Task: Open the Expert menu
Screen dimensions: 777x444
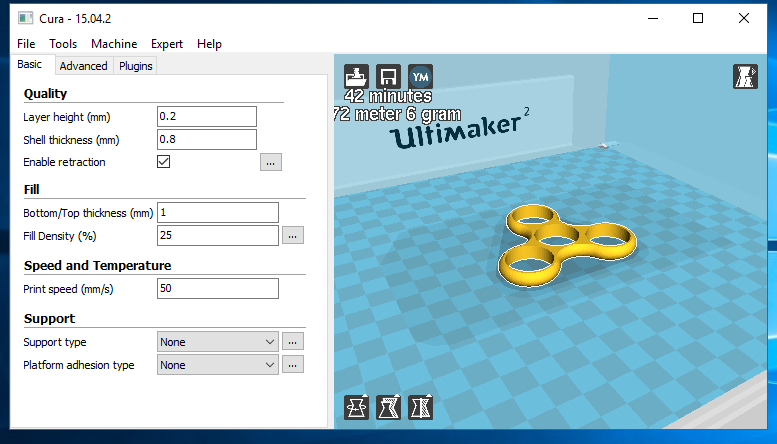Action: (166, 44)
